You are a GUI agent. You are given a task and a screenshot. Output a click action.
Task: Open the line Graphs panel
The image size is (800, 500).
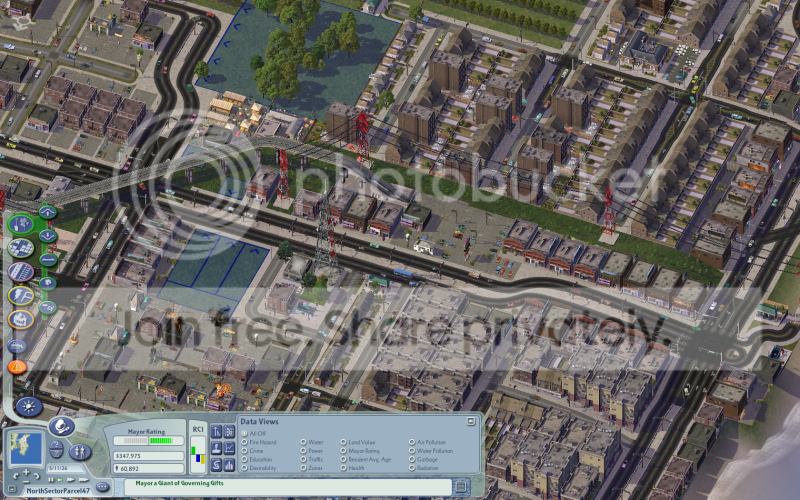[x=229, y=449]
